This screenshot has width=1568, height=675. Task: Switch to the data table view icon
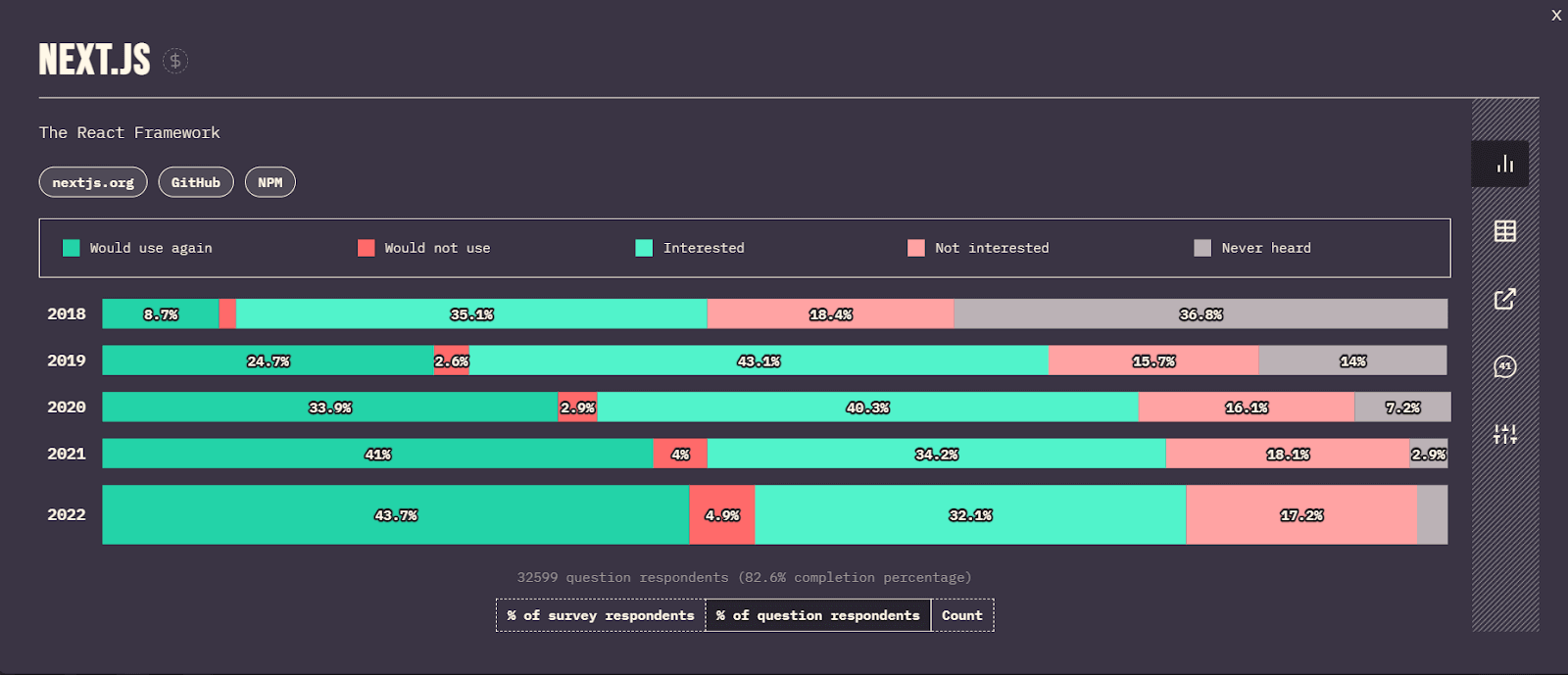tap(1504, 231)
